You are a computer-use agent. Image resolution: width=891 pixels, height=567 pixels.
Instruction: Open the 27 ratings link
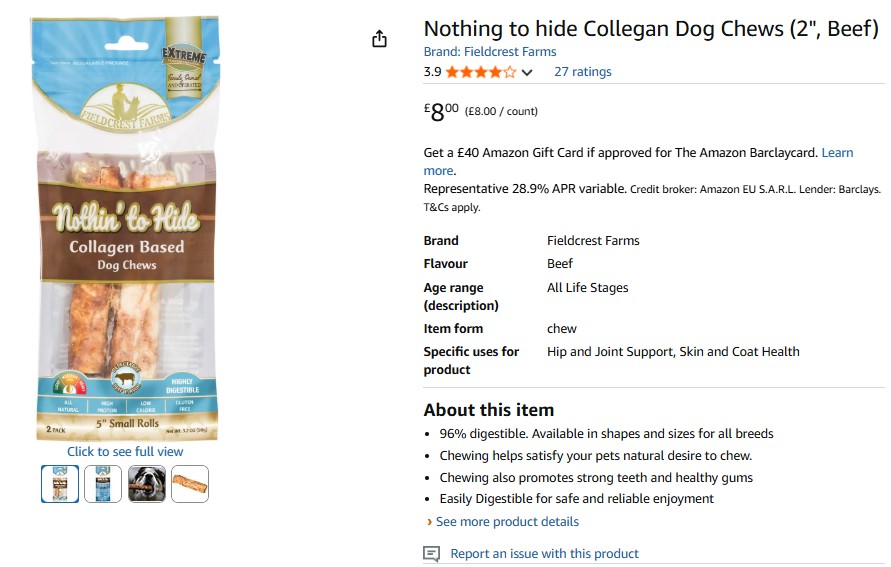tap(582, 72)
